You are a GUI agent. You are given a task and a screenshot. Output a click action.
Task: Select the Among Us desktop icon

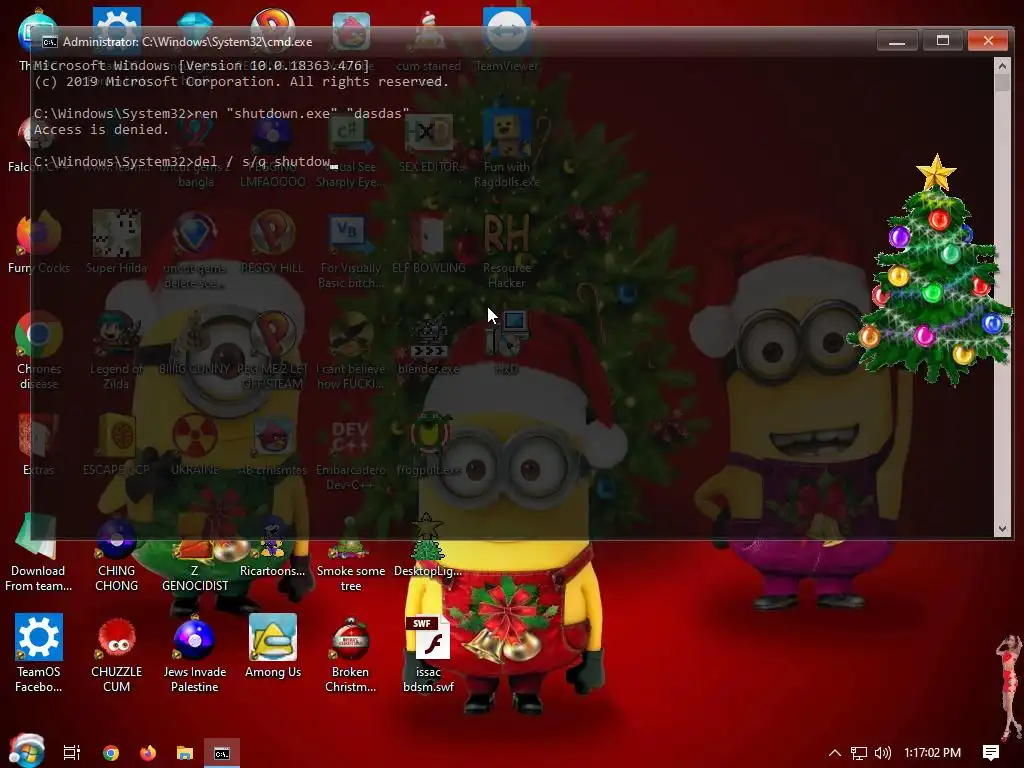(273, 647)
